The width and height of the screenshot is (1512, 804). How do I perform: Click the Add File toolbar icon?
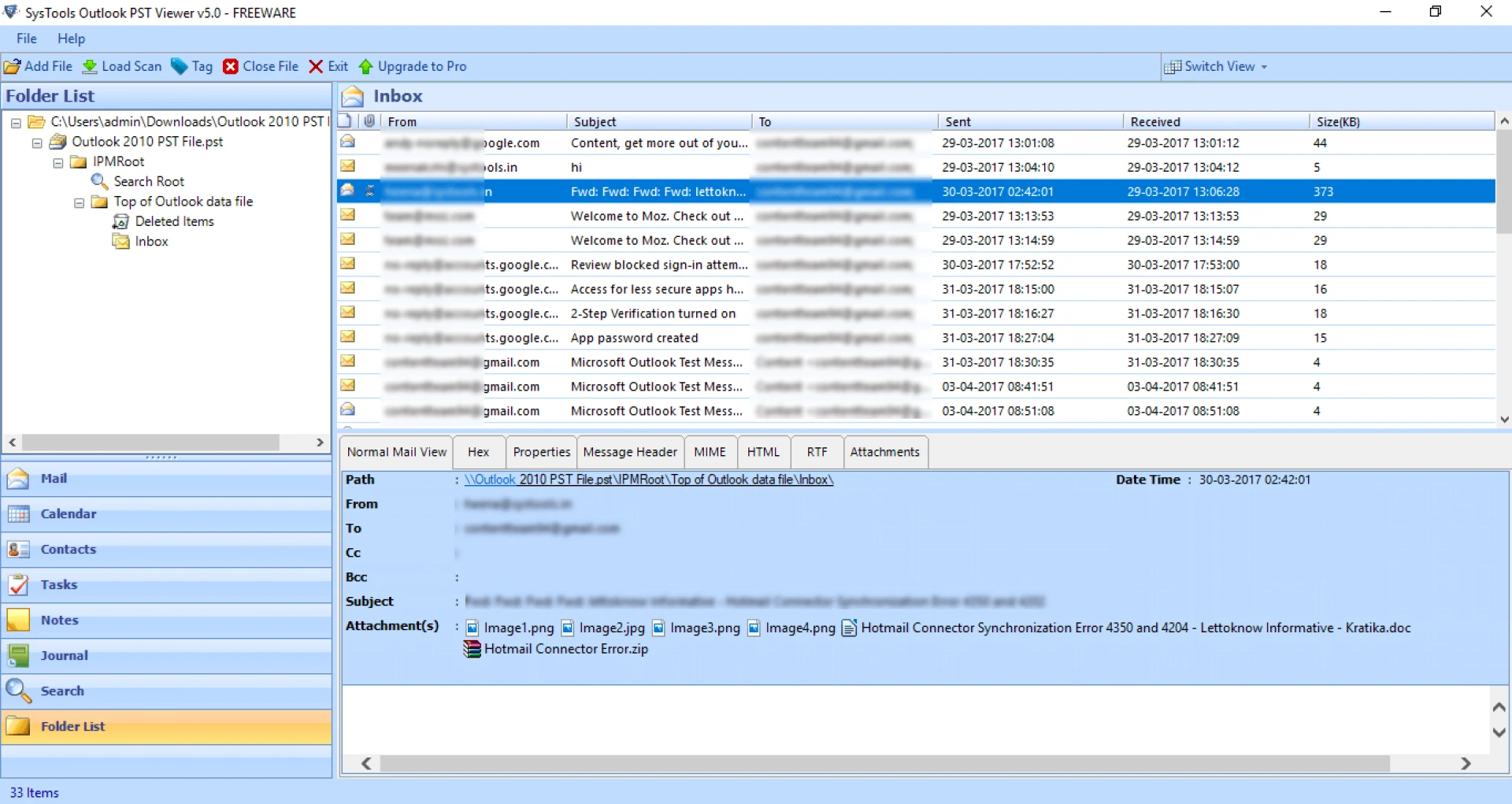[x=13, y=66]
